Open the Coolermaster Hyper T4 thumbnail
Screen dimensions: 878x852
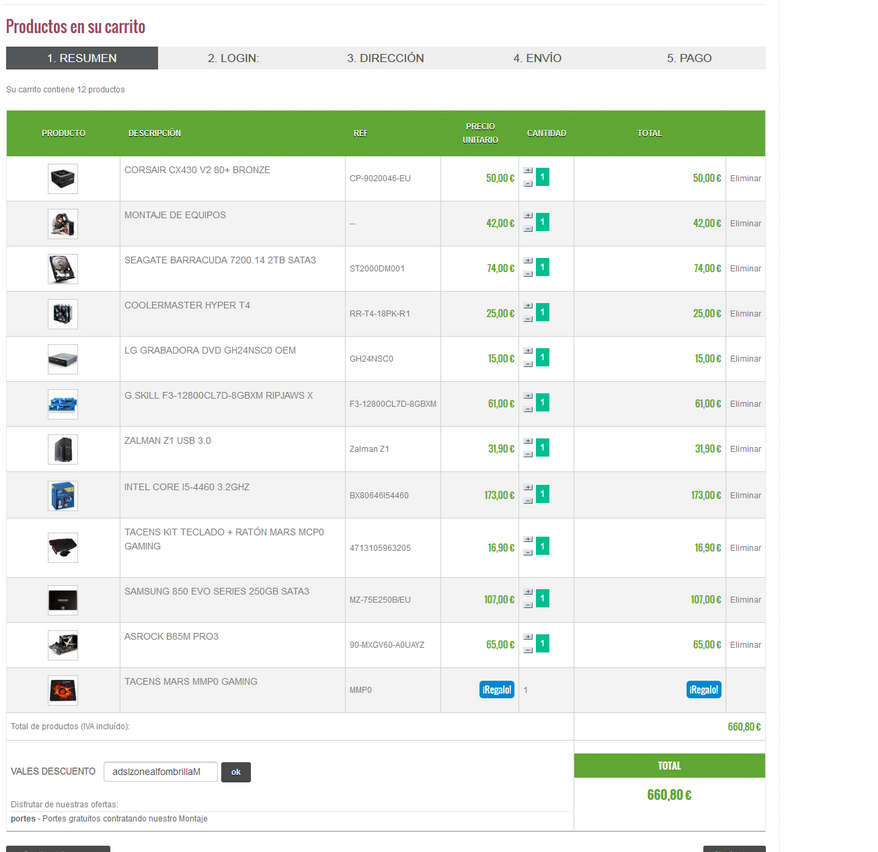coord(63,314)
